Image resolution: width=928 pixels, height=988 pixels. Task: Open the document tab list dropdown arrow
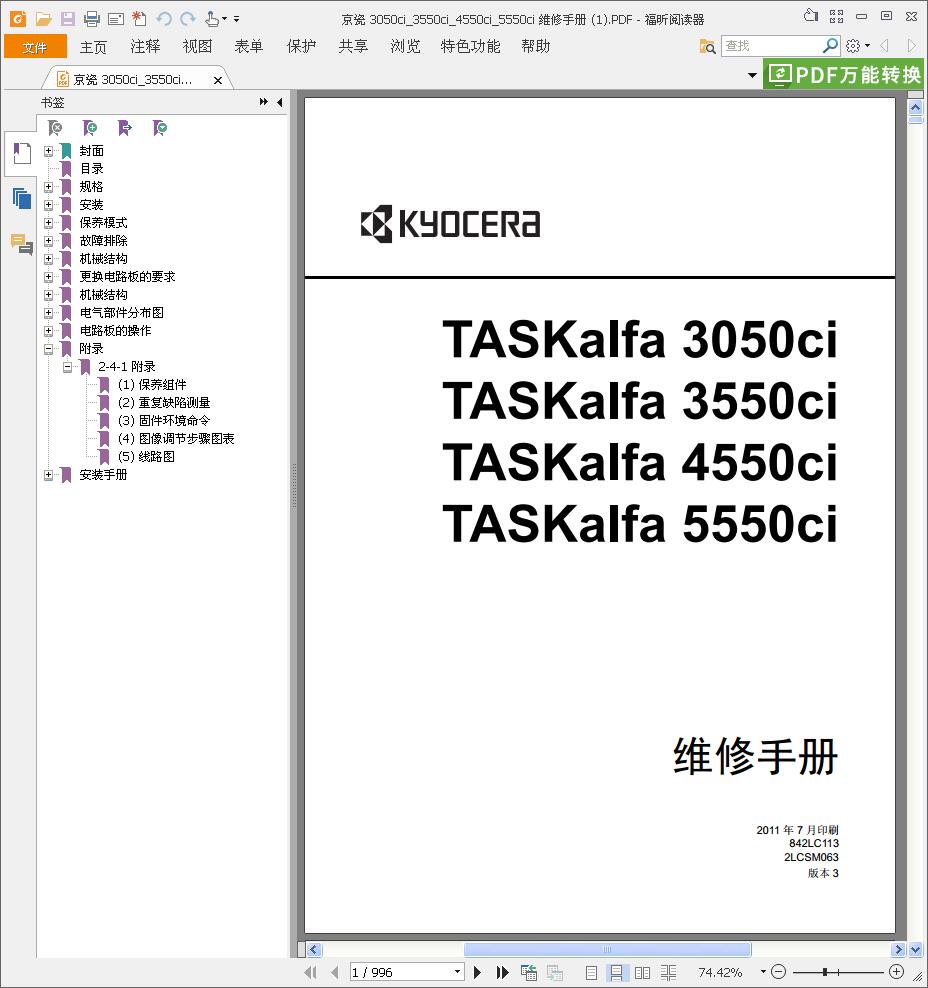pos(752,75)
